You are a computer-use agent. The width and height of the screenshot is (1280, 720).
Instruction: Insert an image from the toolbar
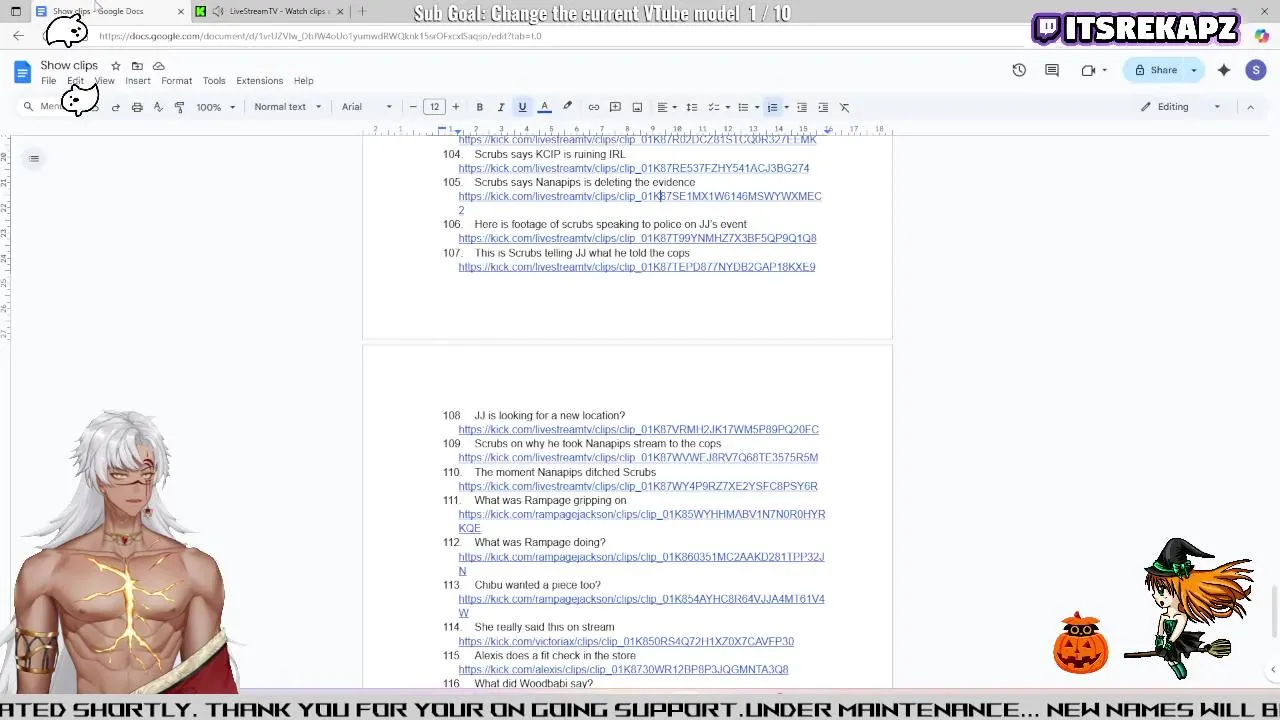click(637, 107)
